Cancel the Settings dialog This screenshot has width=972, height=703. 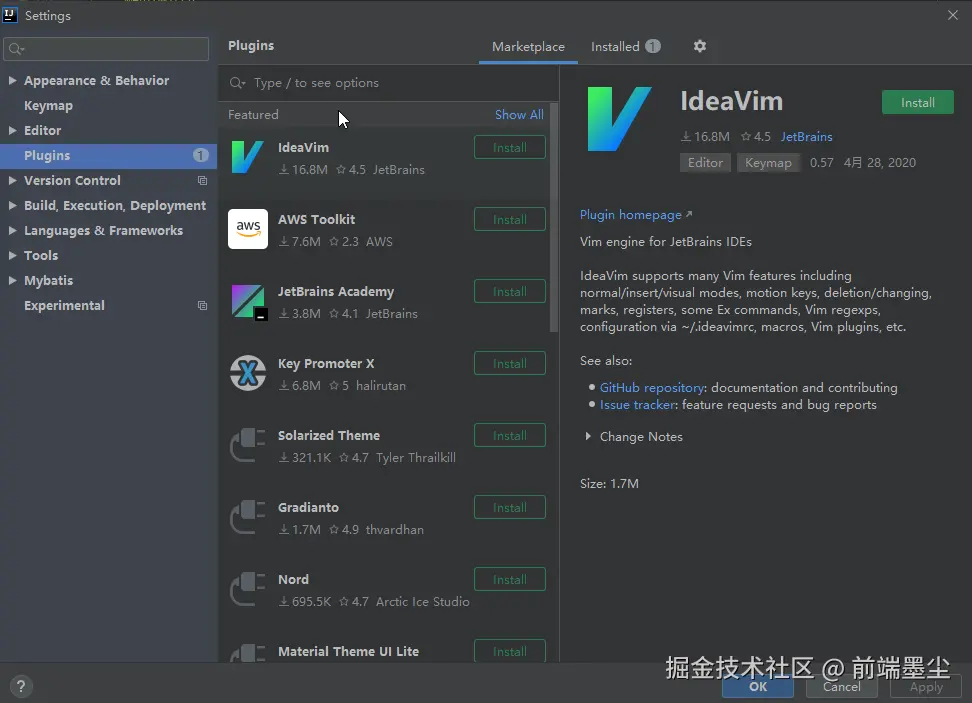pyautogui.click(x=841, y=687)
